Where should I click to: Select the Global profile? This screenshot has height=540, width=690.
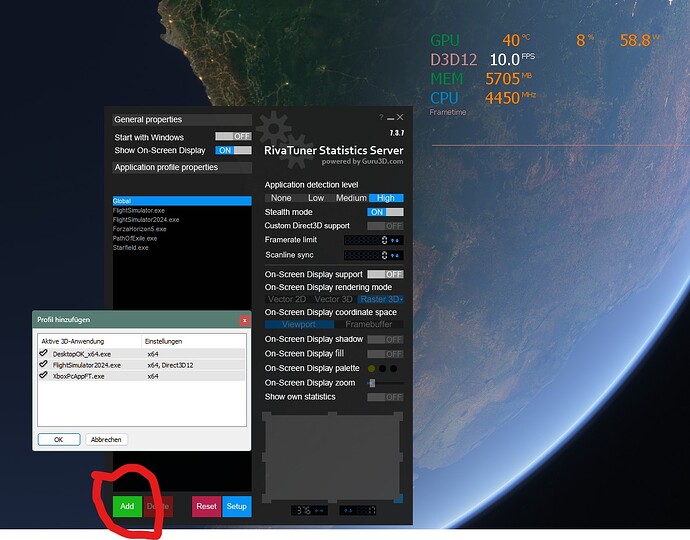point(182,201)
